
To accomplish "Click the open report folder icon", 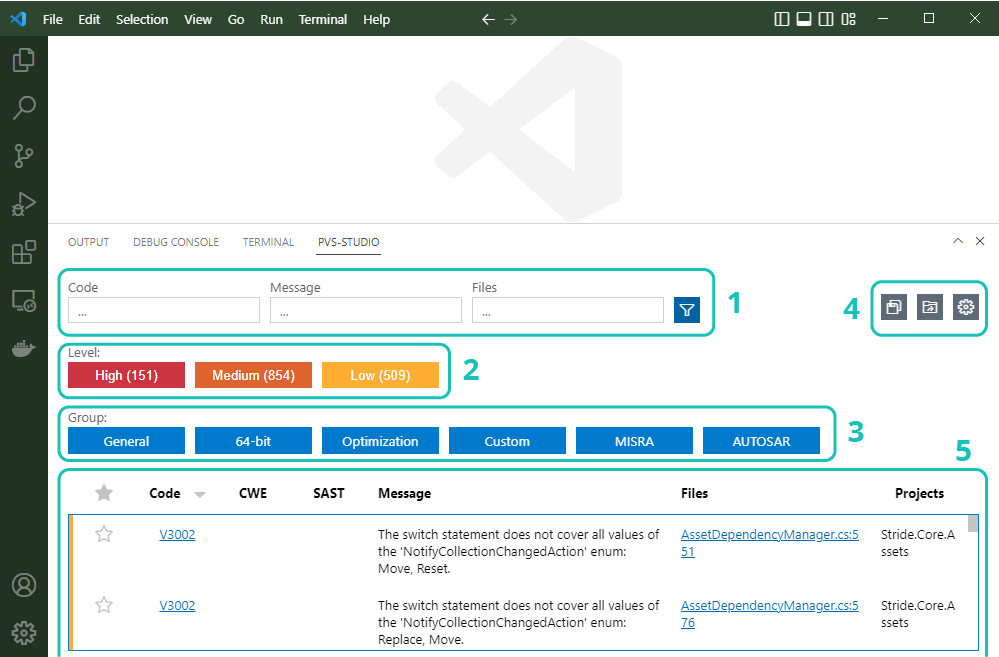I will (x=930, y=307).
